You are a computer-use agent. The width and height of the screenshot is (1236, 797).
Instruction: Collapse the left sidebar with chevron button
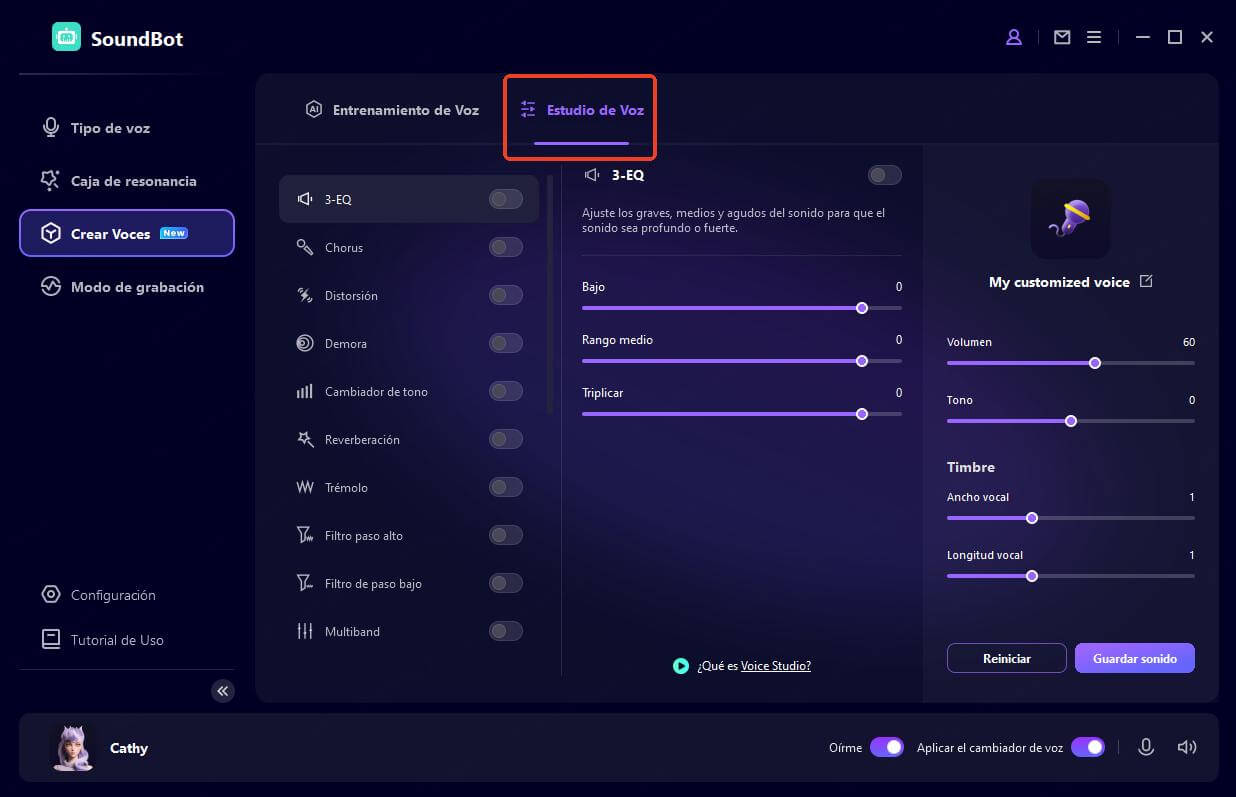point(223,691)
